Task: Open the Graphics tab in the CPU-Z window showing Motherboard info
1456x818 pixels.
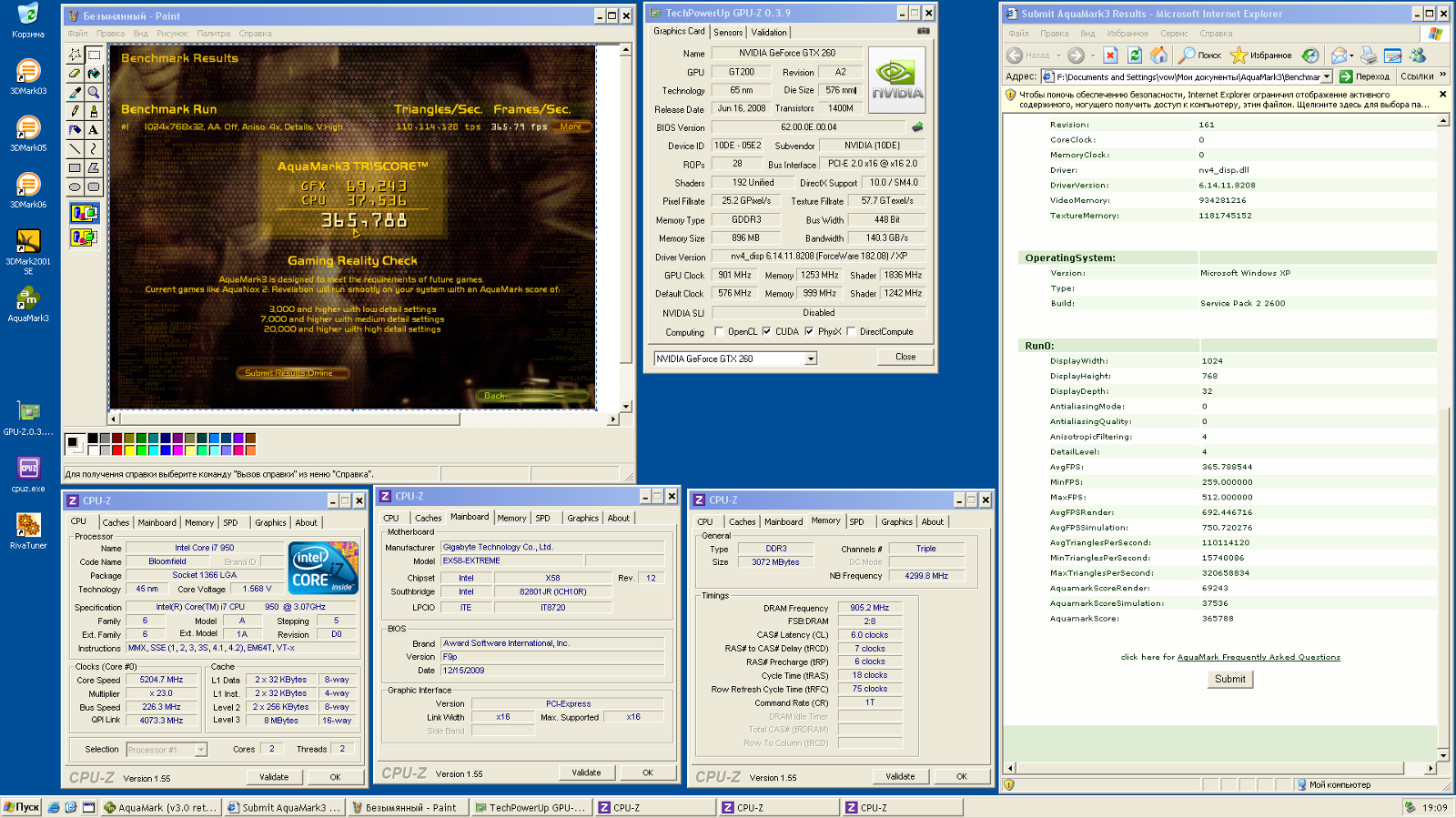Action: [x=582, y=518]
